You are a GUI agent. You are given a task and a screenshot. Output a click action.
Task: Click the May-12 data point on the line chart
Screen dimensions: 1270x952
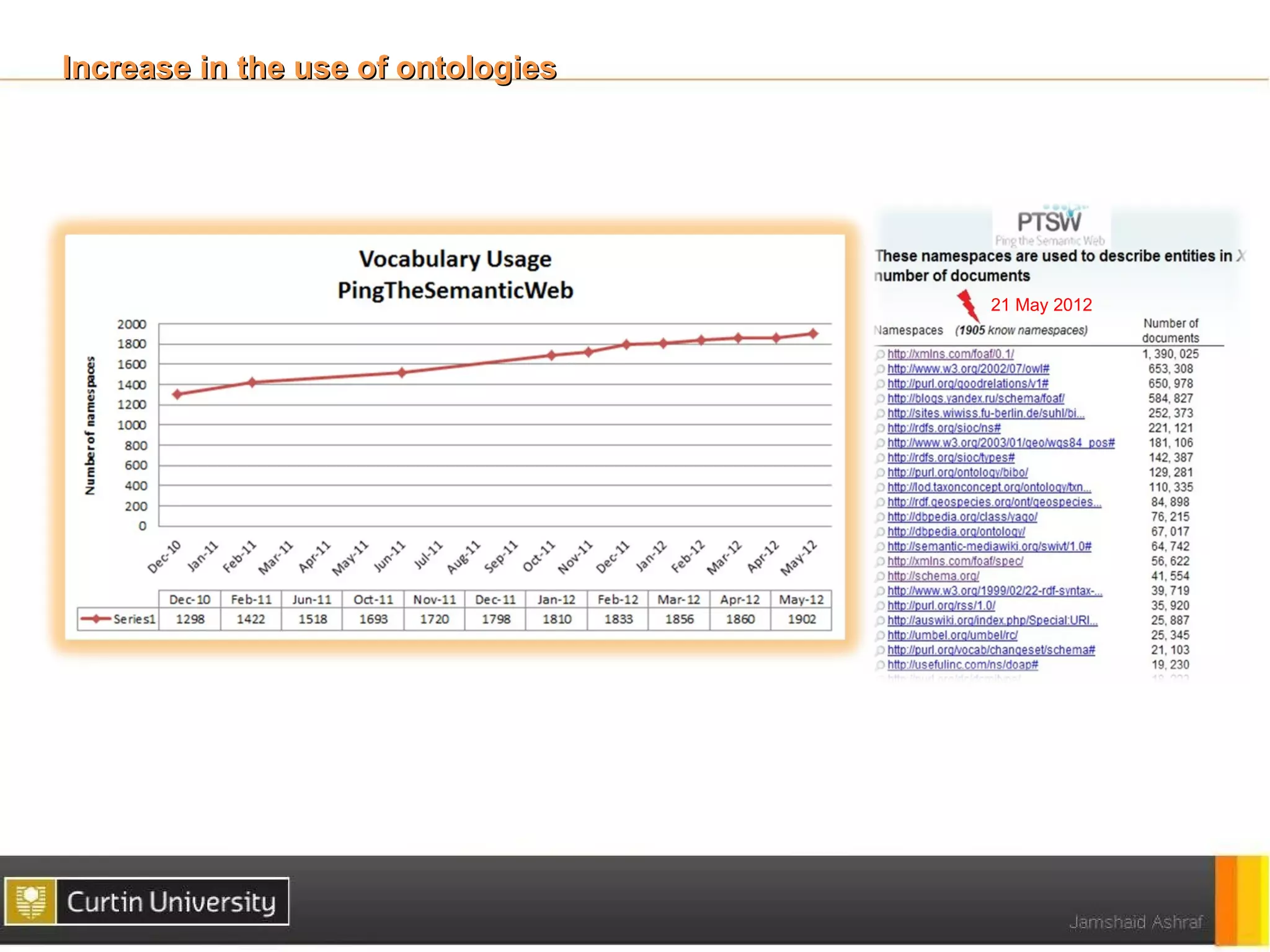coord(814,333)
